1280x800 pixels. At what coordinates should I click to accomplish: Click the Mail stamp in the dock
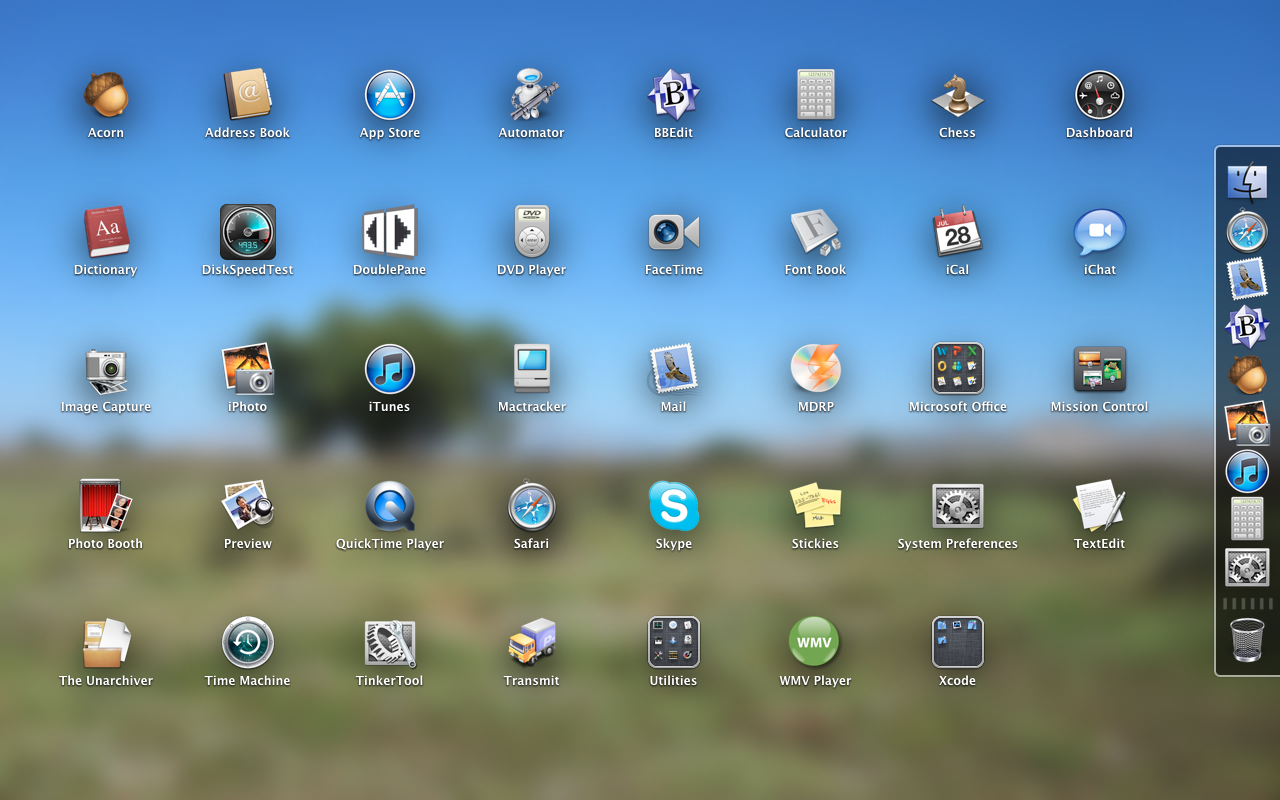(1247, 279)
